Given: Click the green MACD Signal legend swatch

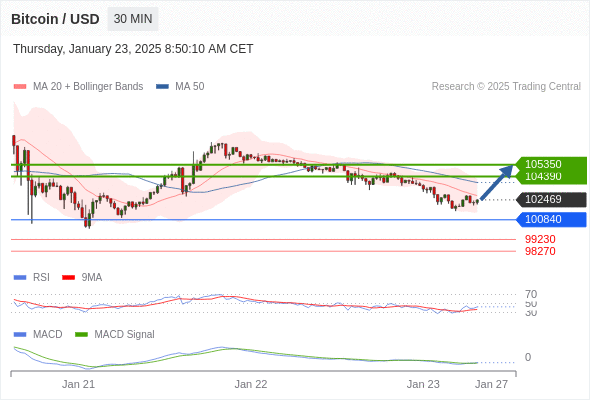Looking at the screenshot, I should [x=81, y=335].
